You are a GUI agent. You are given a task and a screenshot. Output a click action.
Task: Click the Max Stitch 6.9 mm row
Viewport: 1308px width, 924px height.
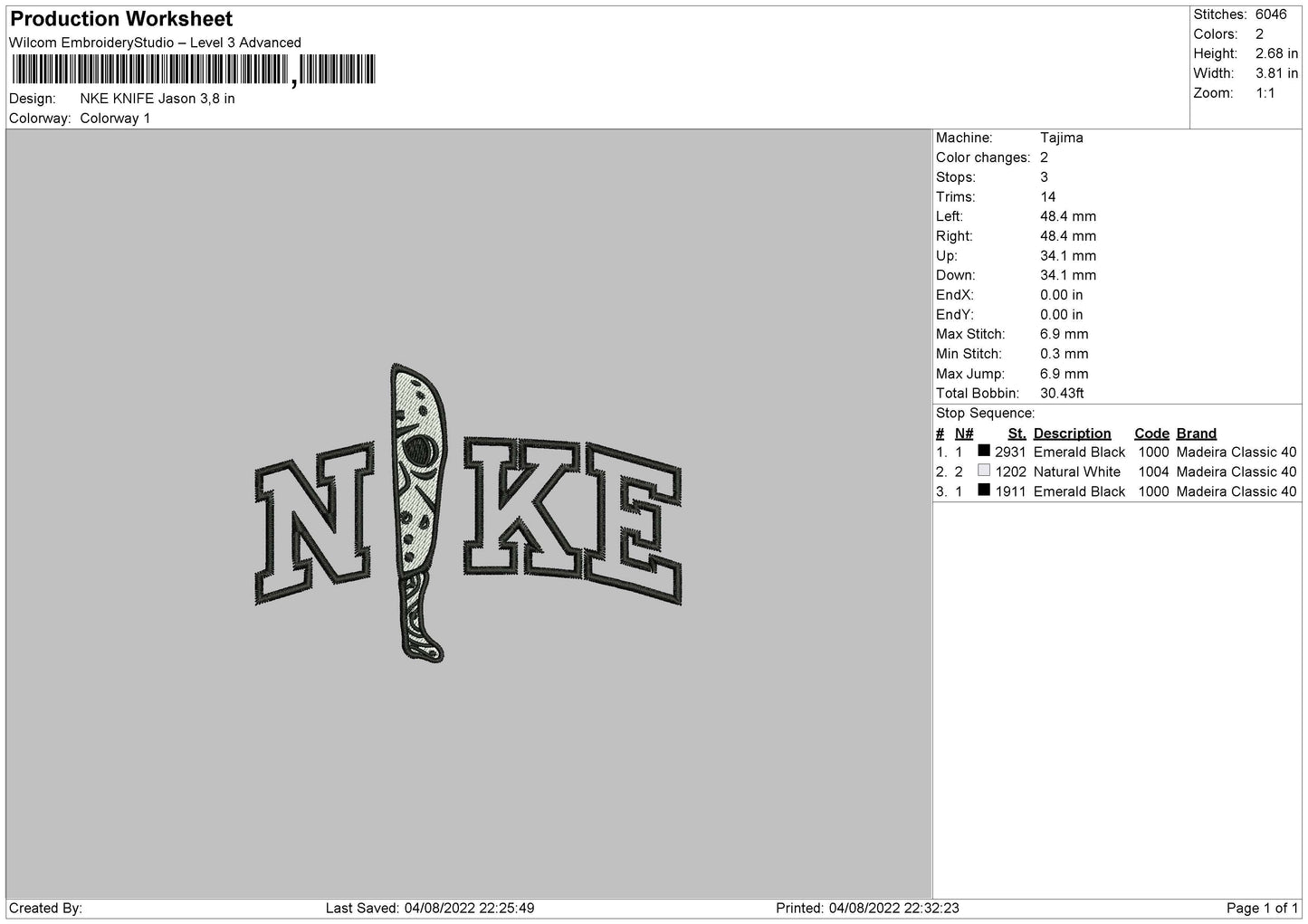[1012, 335]
